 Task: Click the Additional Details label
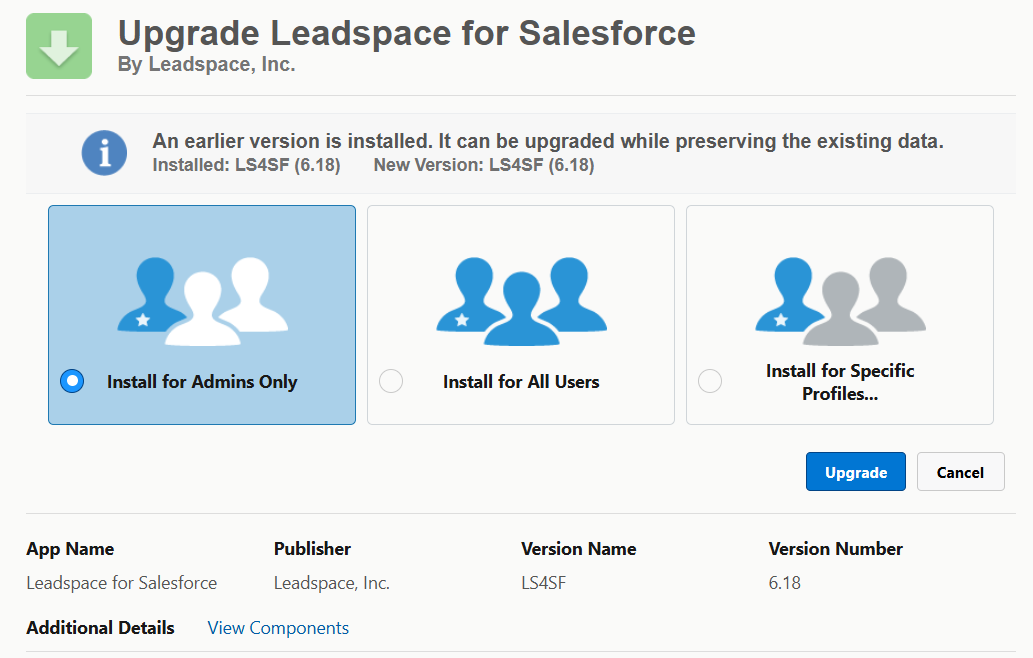coord(100,628)
